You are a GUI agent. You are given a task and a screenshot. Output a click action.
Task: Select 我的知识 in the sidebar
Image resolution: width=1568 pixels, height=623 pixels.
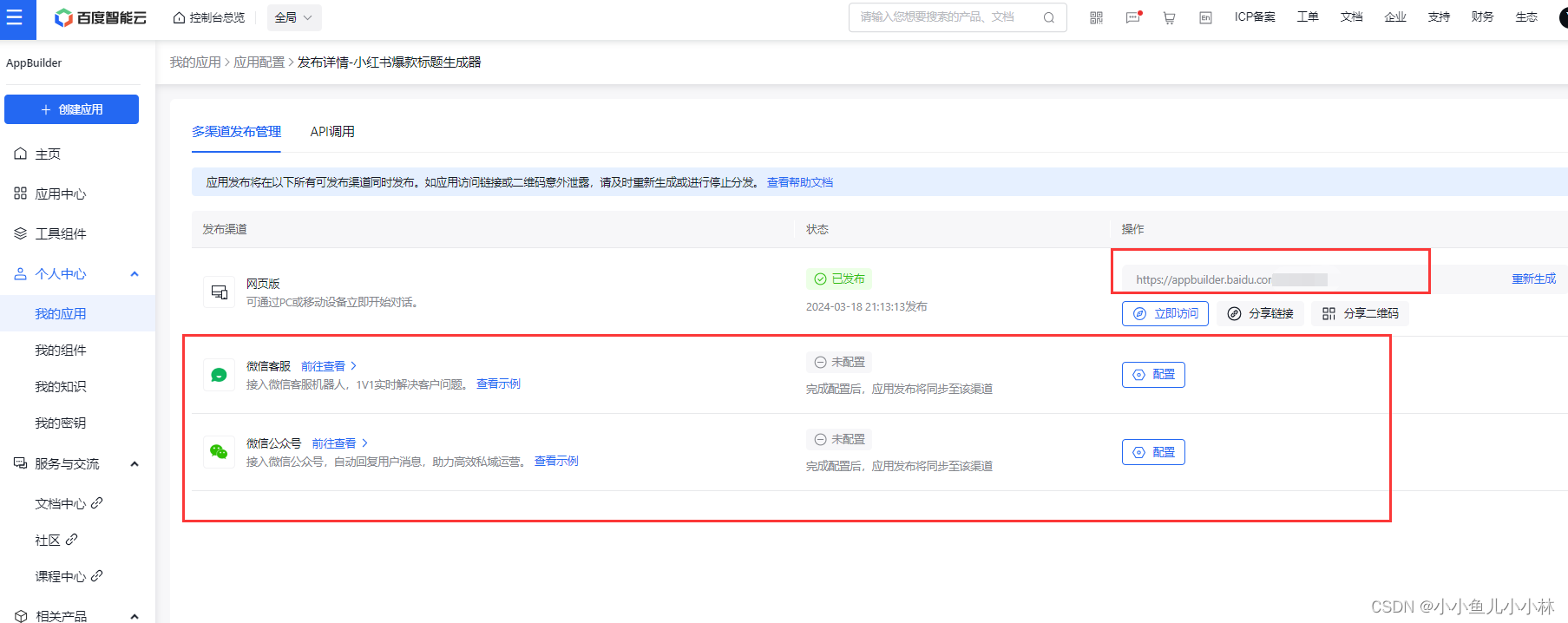(x=61, y=386)
